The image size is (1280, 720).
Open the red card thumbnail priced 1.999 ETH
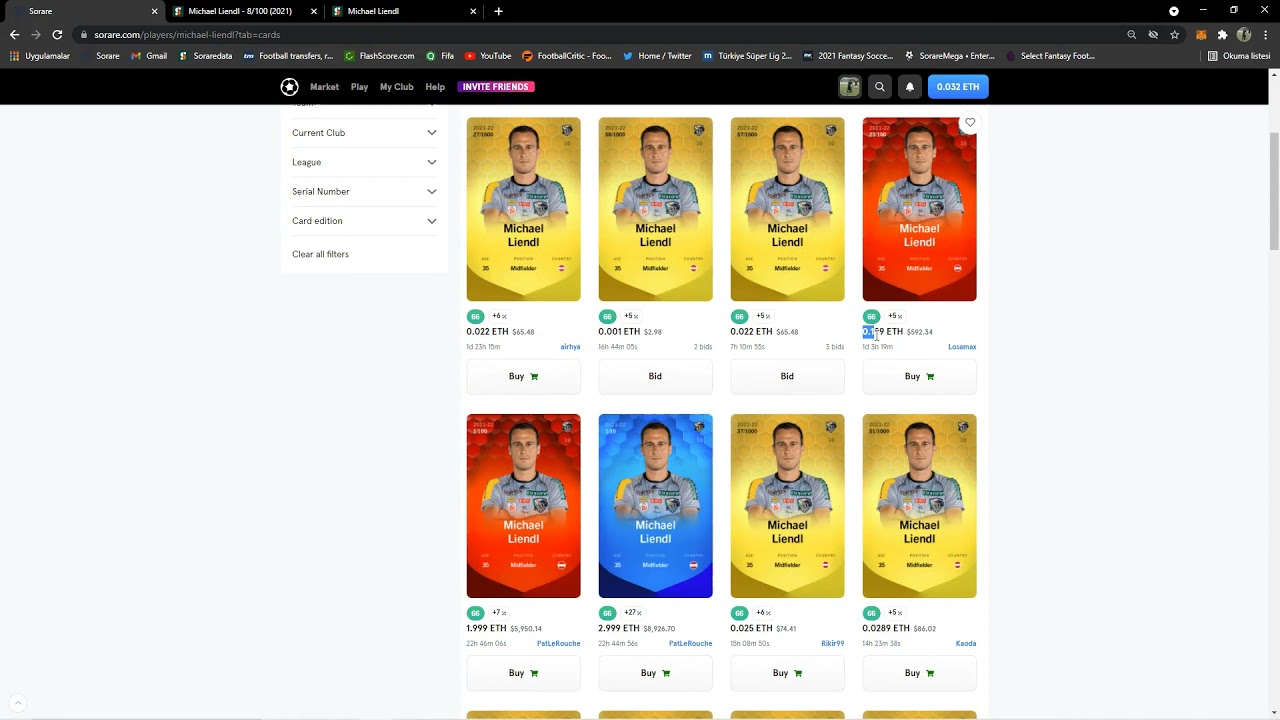[523, 506]
